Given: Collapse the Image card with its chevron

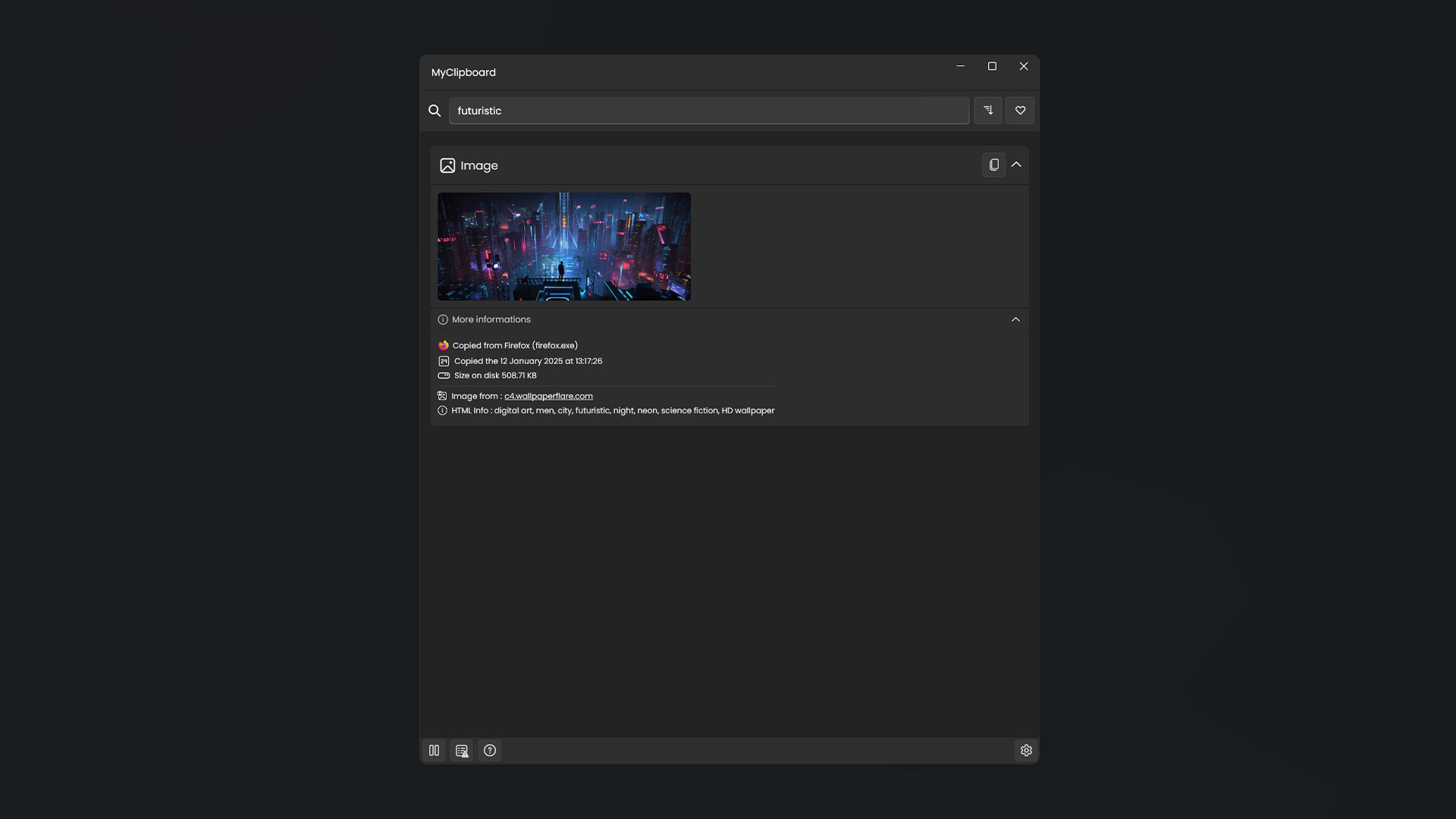Looking at the screenshot, I should tap(1016, 165).
